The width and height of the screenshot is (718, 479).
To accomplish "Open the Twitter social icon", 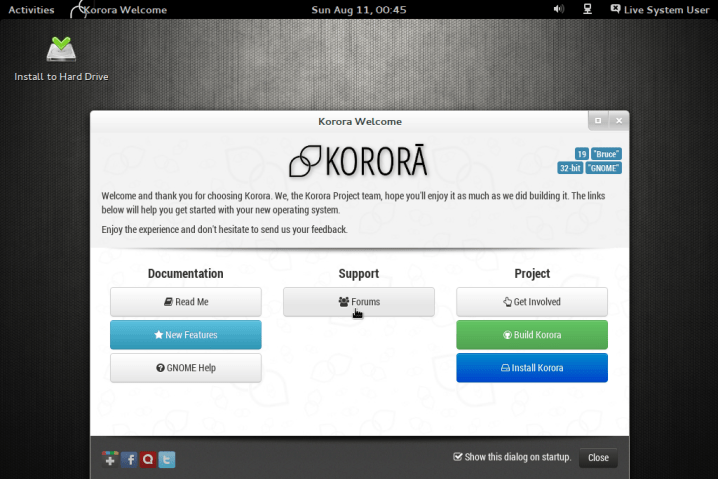I will point(167,459).
